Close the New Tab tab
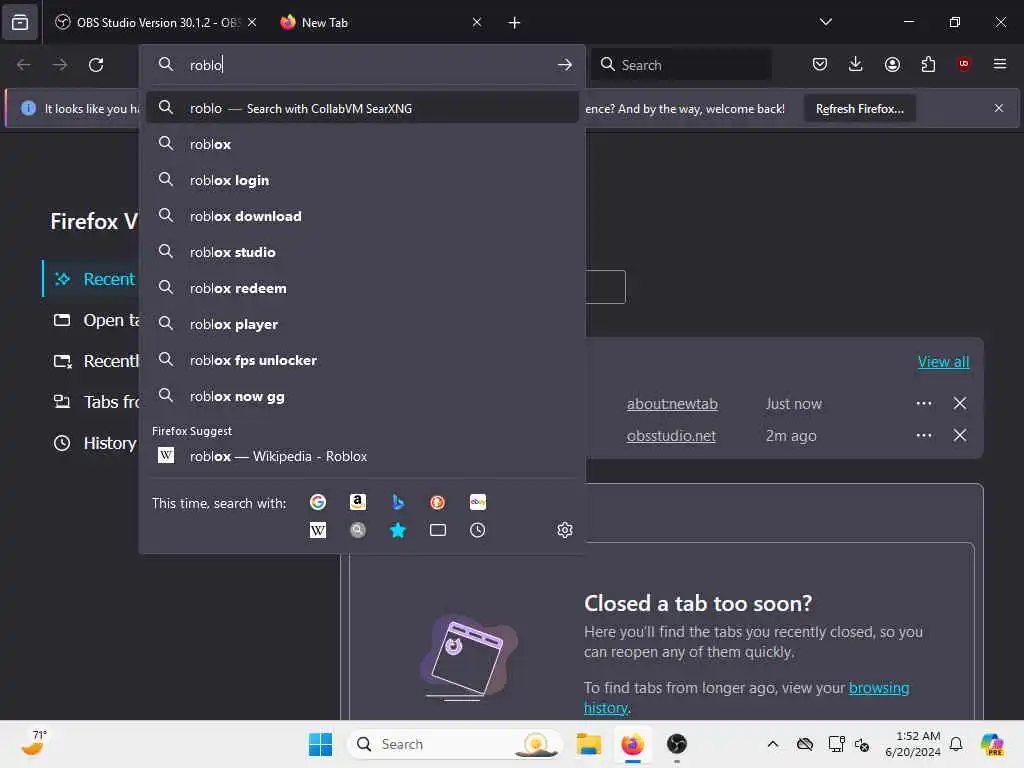 point(477,22)
